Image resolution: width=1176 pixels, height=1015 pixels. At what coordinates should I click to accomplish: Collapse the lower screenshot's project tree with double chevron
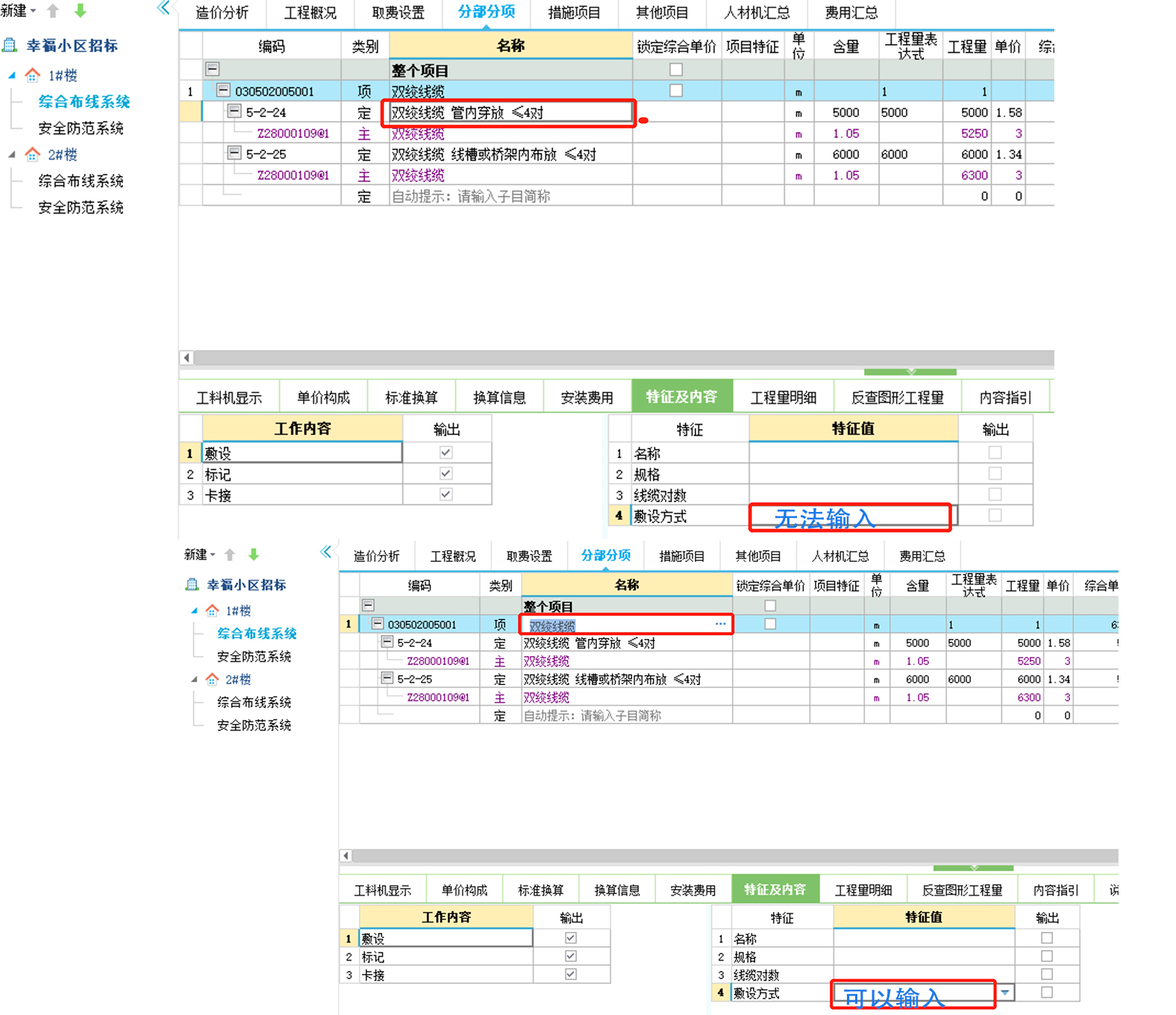coord(326,552)
